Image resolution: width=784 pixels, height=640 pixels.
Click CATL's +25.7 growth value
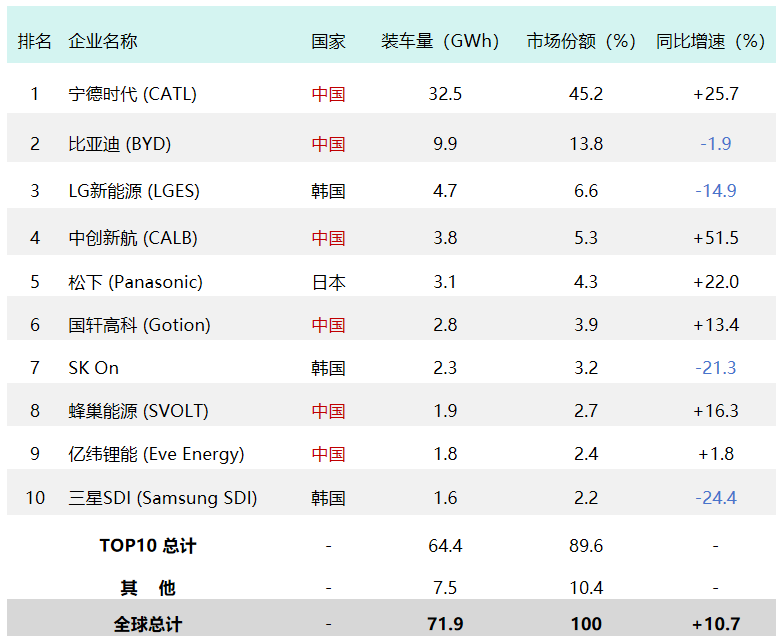point(715,94)
